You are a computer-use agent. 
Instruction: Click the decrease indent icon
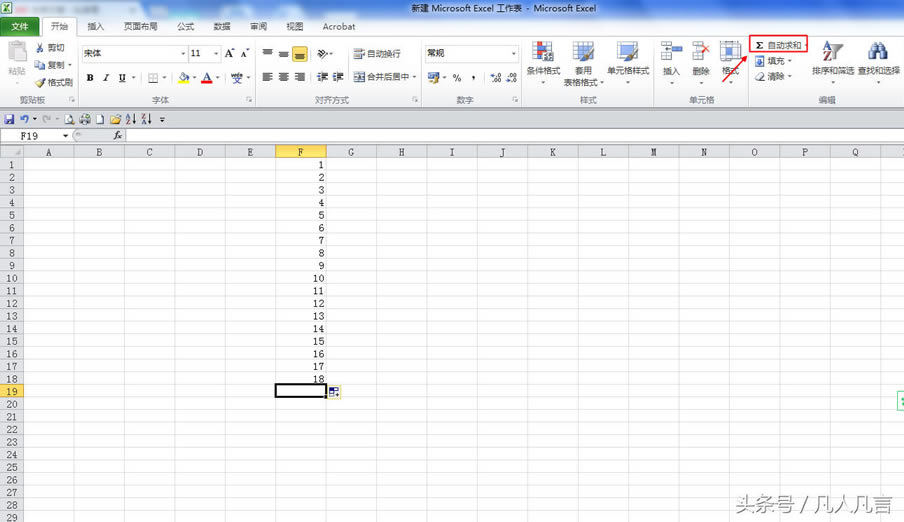click(x=322, y=77)
